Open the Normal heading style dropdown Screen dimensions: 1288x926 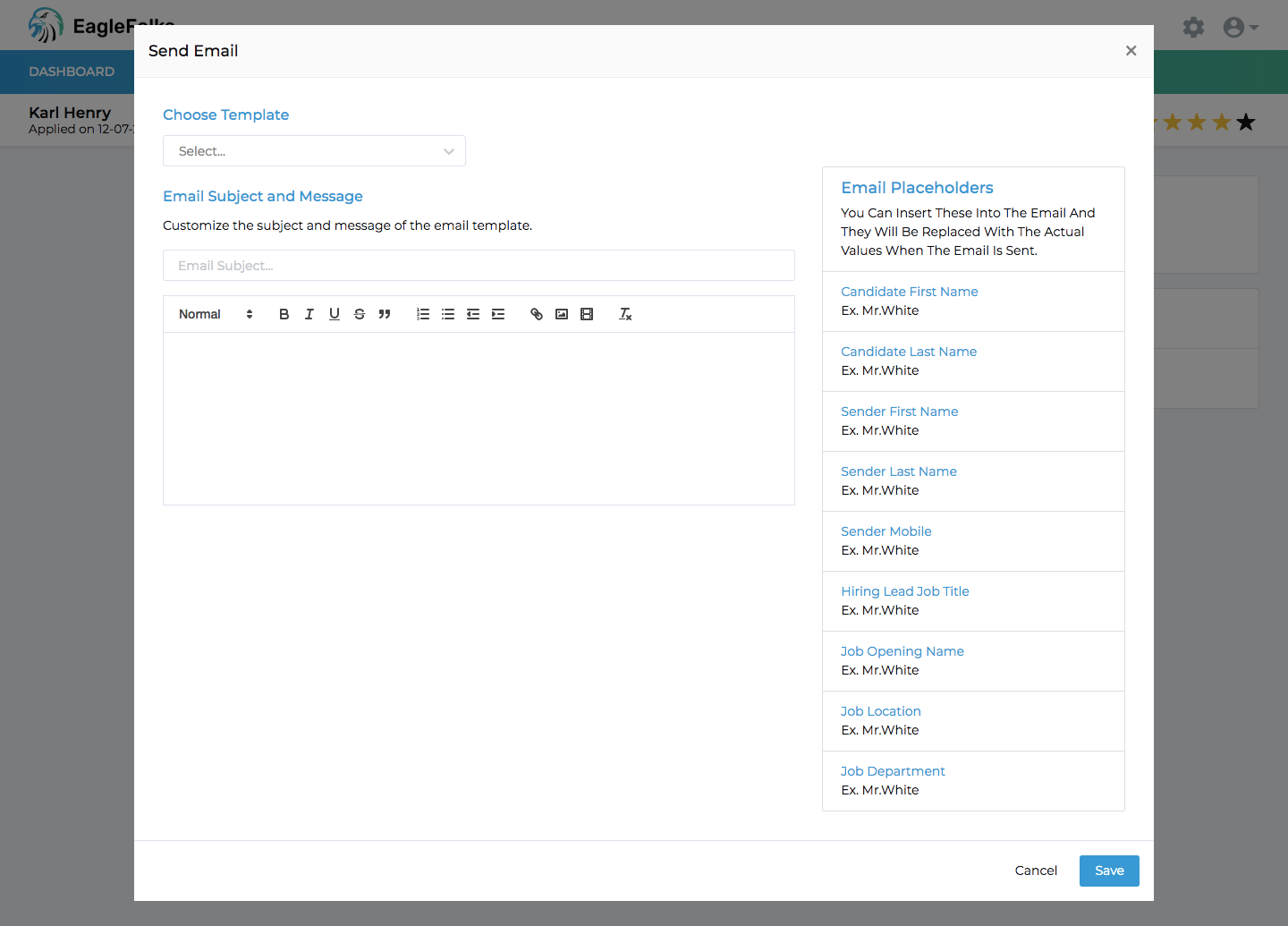[x=216, y=314]
